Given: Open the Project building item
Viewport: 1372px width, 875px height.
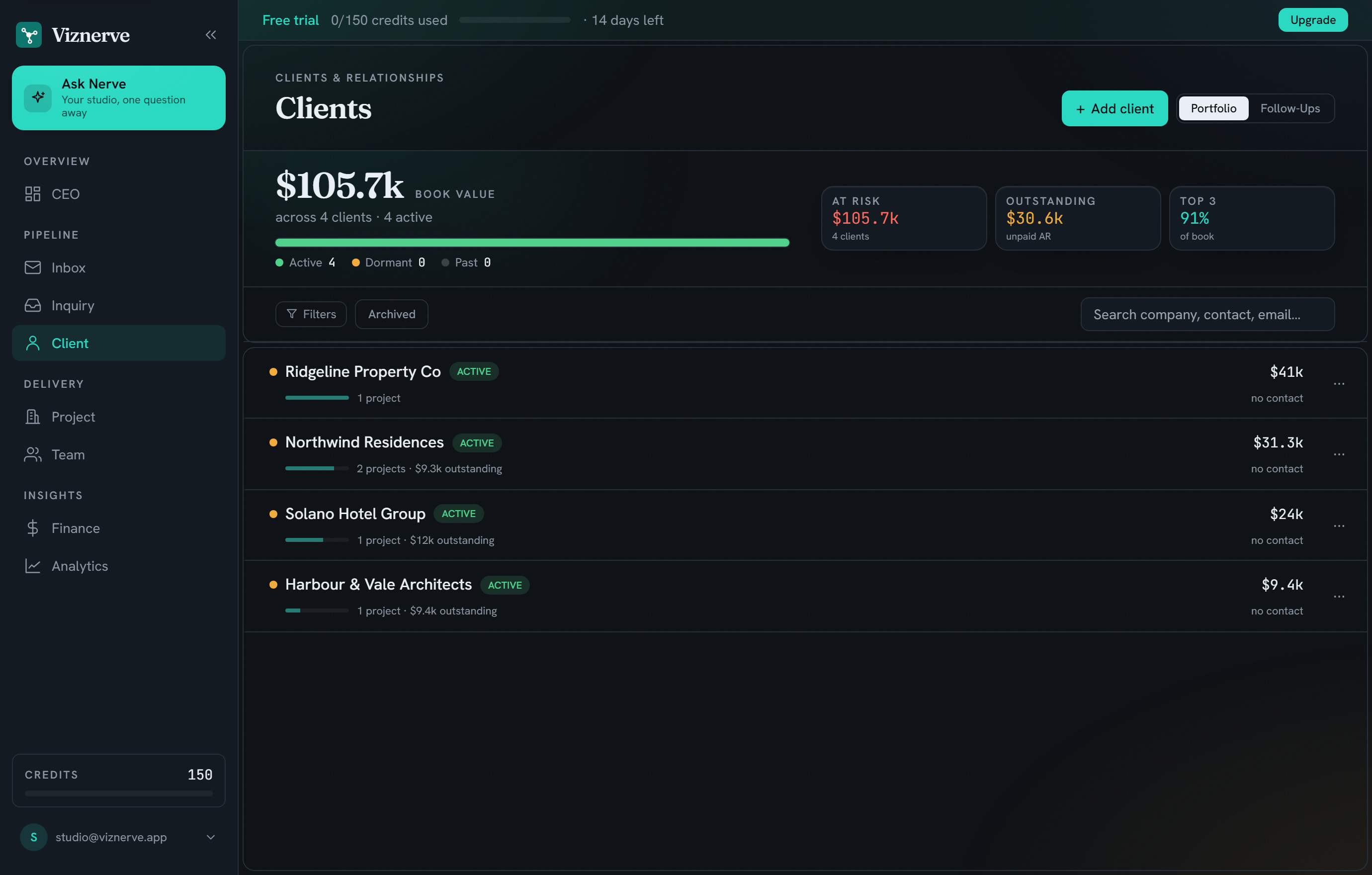Looking at the screenshot, I should coord(118,417).
